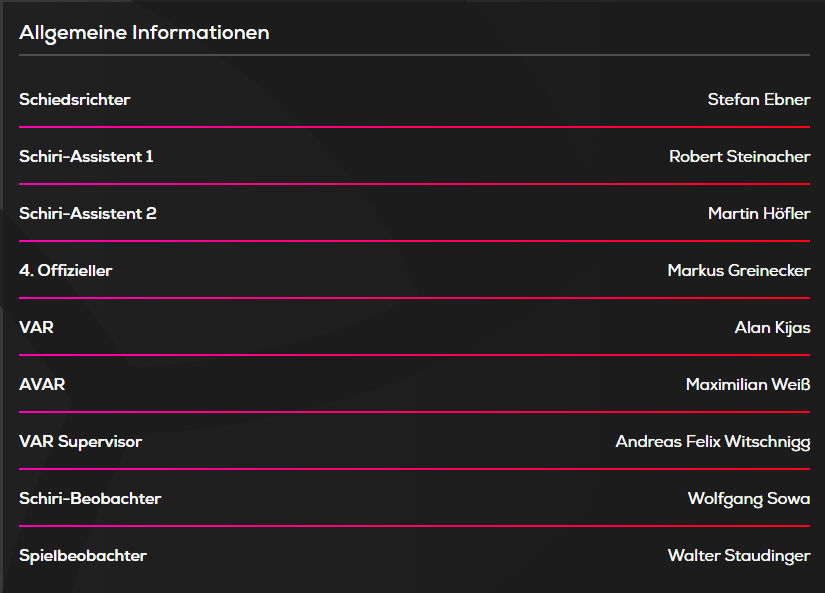The height and width of the screenshot is (593, 825).
Task: Select Andreas Felix Witschnigg
Action: (x=712, y=442)
